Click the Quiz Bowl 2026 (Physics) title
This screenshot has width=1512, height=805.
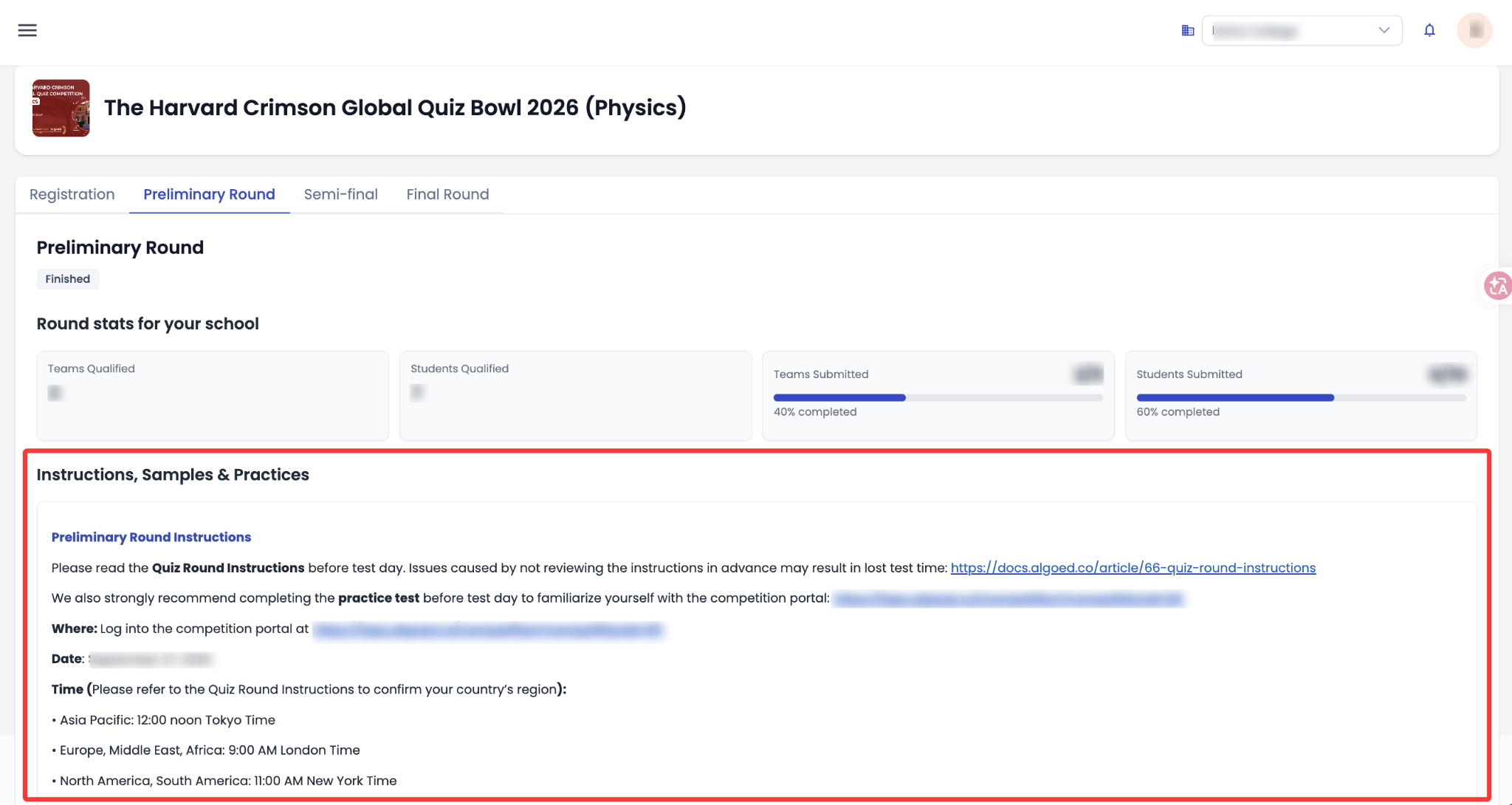pyautogui.click(x=395, y=108)
